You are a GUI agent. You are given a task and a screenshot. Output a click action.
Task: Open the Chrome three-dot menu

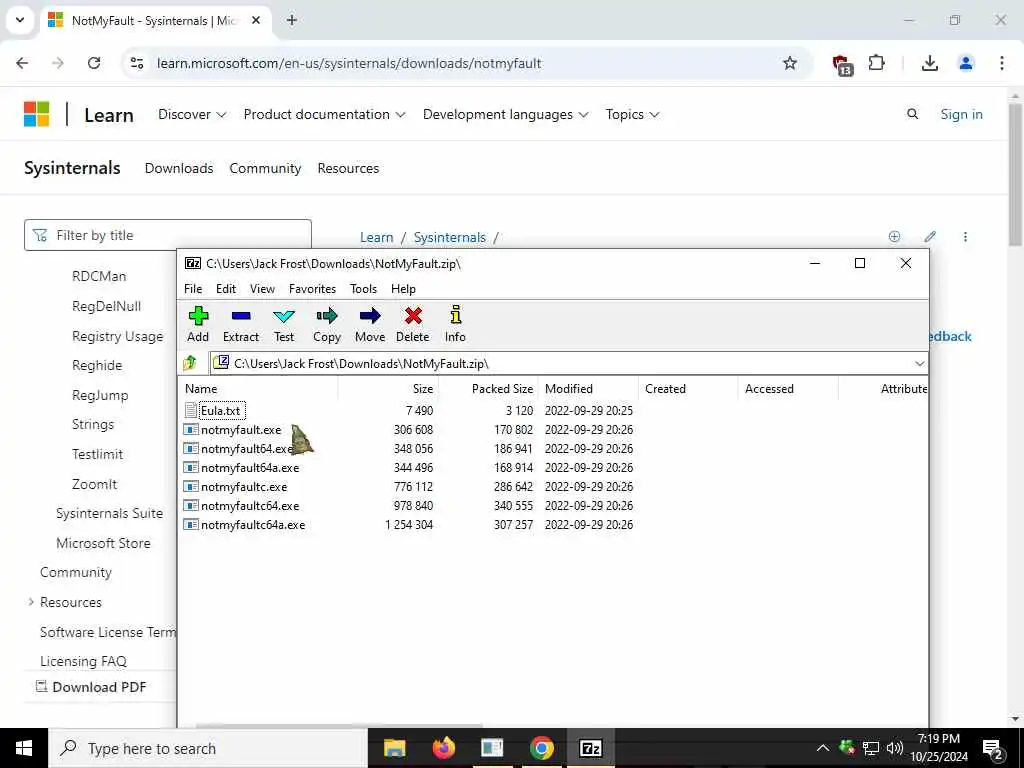[x=1001, y=63]
